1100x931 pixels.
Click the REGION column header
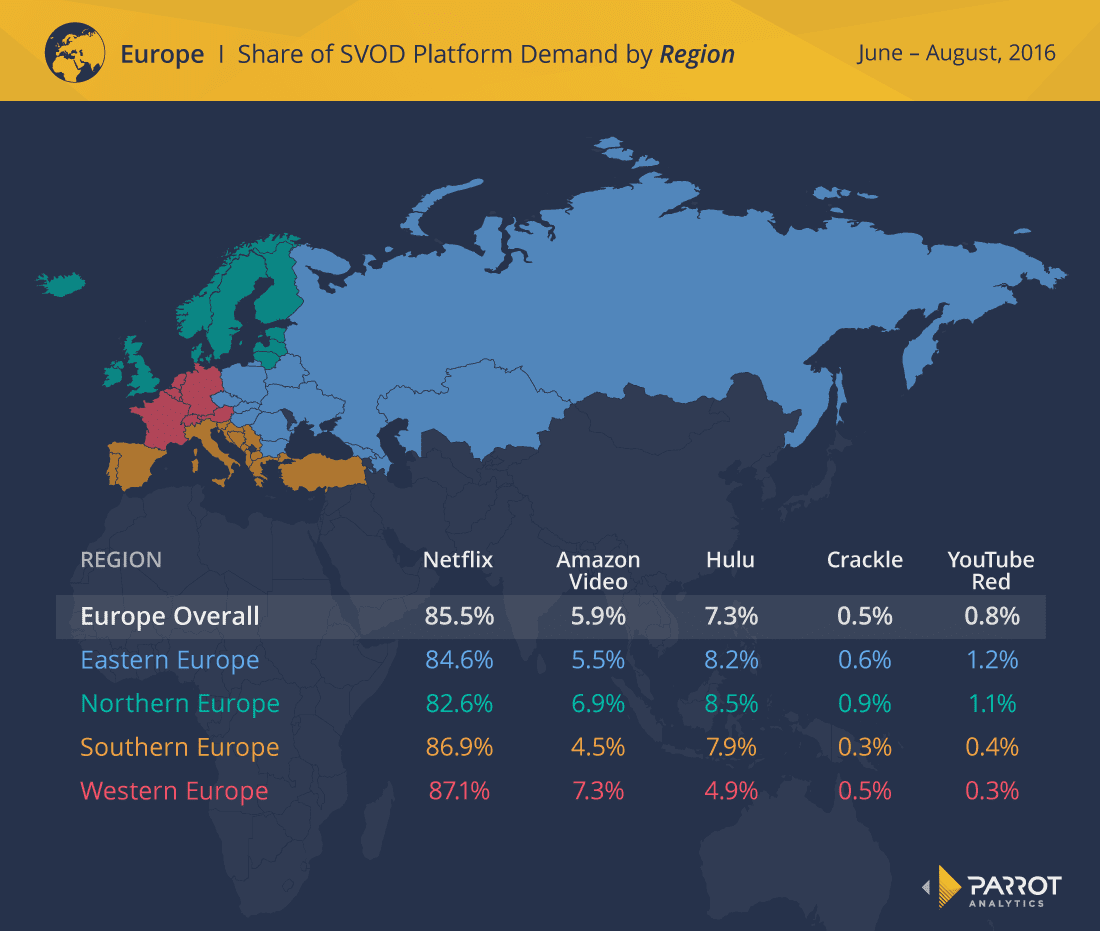[x=121, y=560]
